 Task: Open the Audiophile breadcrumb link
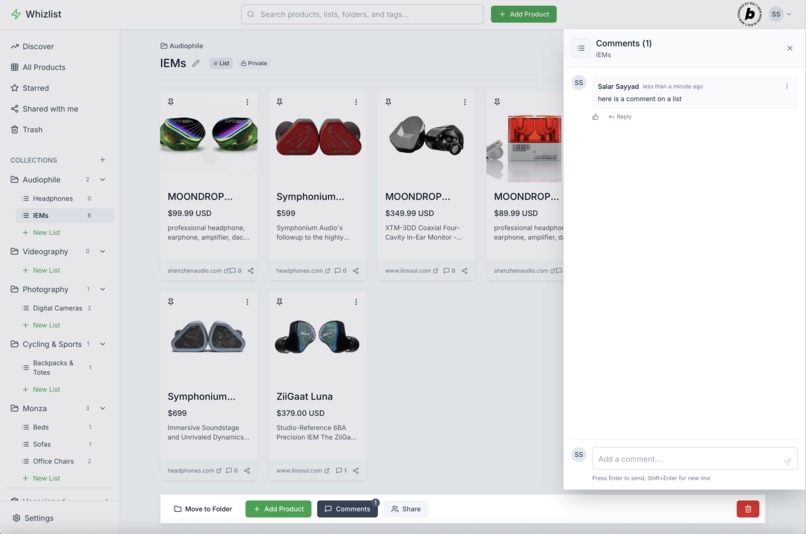181,46
